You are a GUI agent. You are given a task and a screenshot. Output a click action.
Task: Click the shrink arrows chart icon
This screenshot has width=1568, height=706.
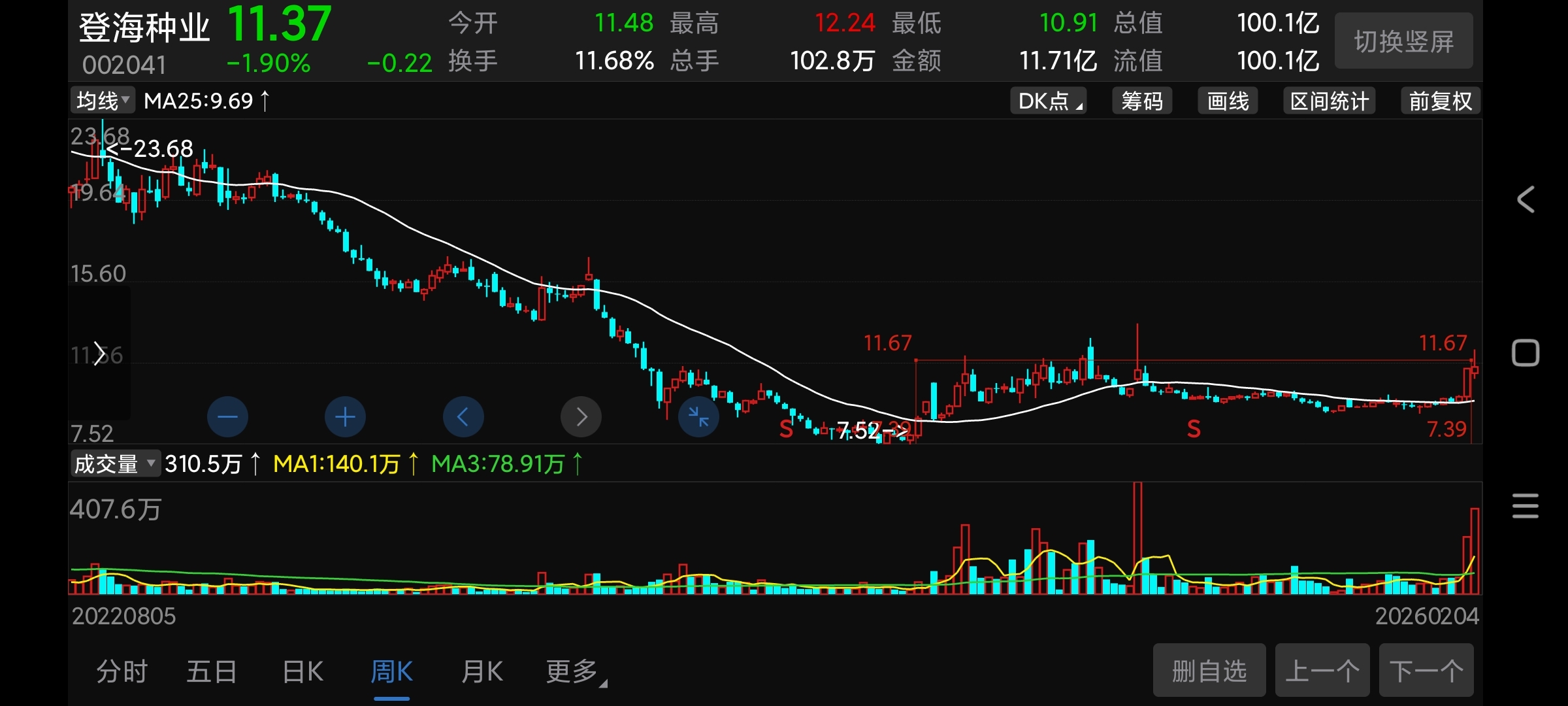tap(698, 416)
